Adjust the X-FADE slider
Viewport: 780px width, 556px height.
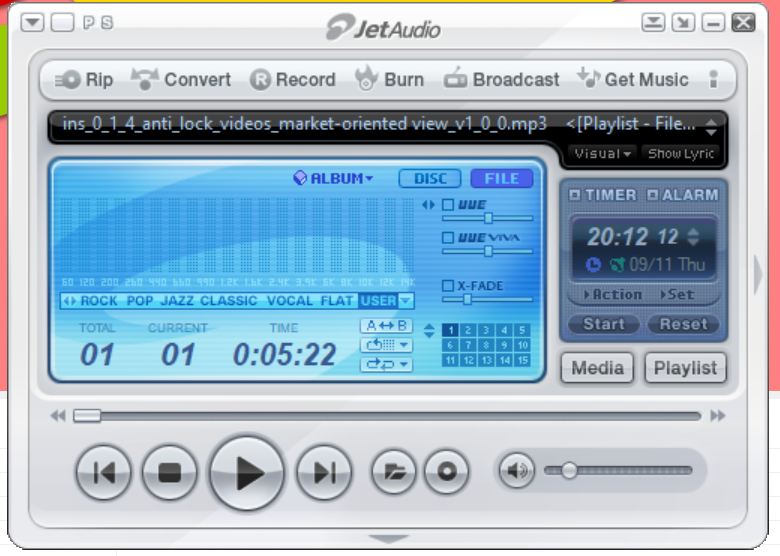click(x=488, y=299)
